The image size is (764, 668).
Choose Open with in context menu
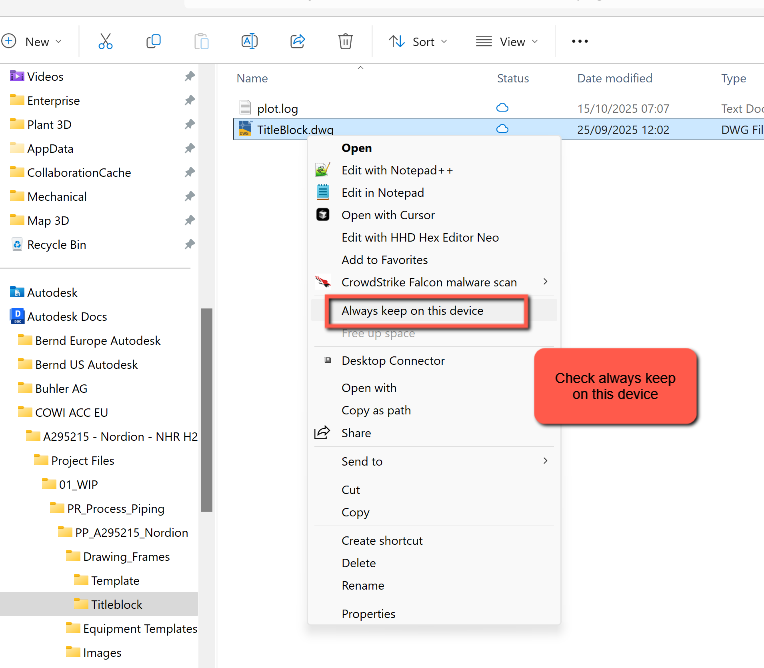pyautogui.click(x=369, y=388)
